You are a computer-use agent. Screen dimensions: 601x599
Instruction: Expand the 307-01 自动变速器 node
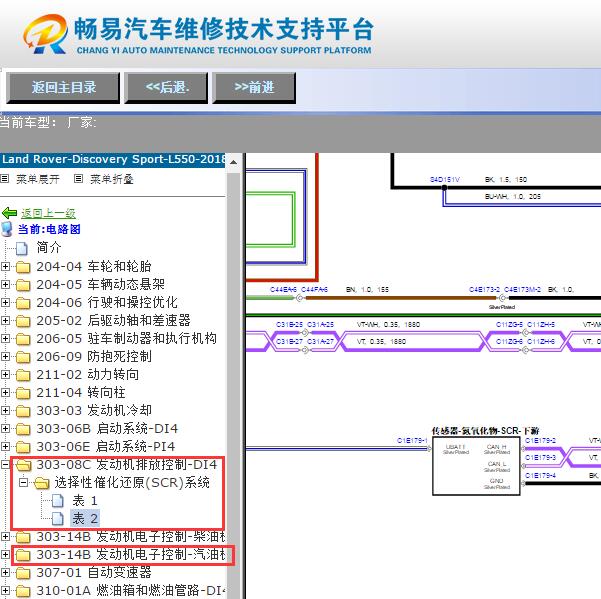(x=5, y=573)
